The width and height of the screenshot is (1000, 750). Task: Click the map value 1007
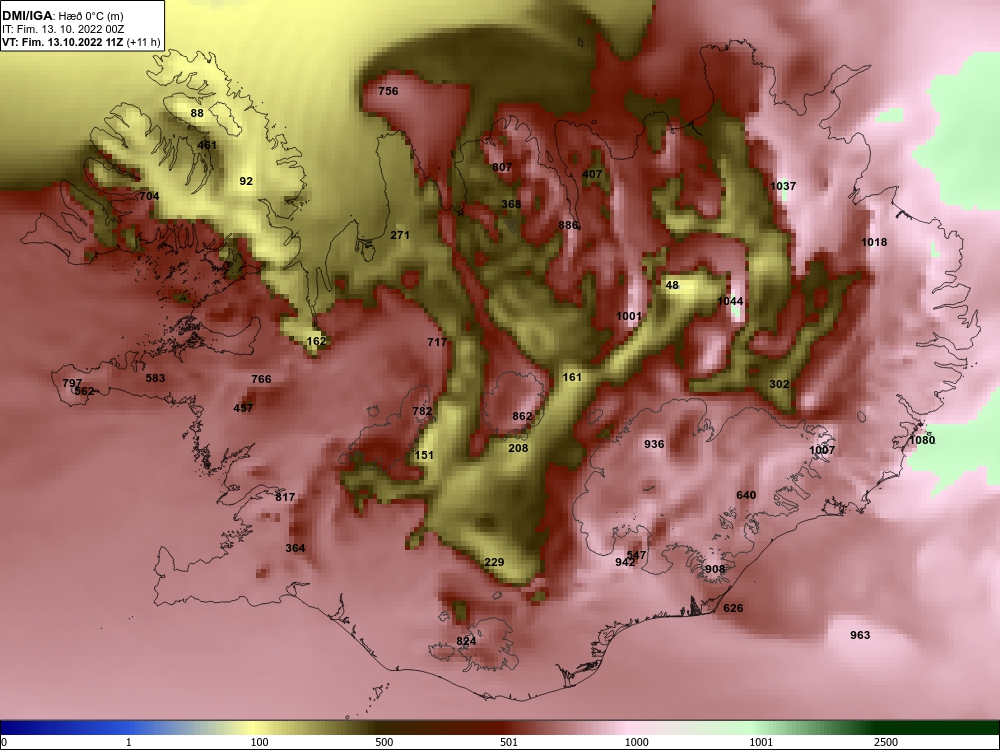click(x=822, y=450)
